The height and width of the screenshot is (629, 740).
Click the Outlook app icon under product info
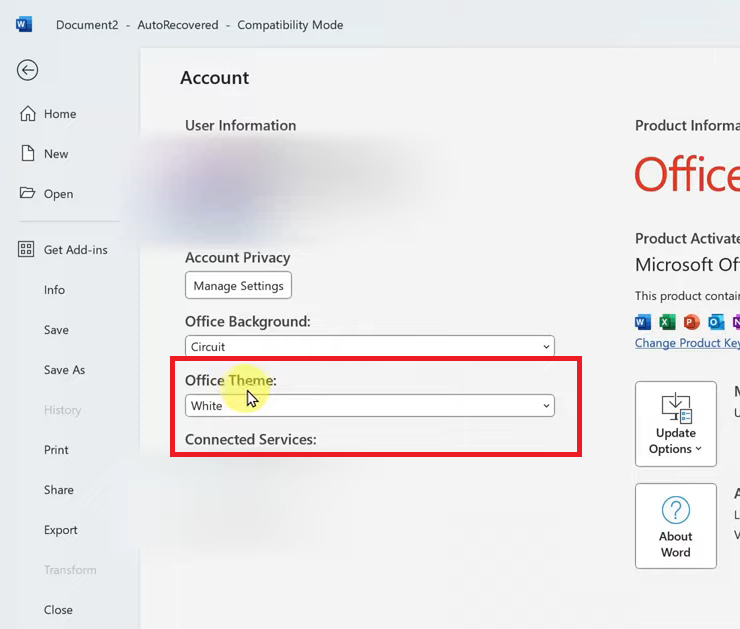pos(716,322)
